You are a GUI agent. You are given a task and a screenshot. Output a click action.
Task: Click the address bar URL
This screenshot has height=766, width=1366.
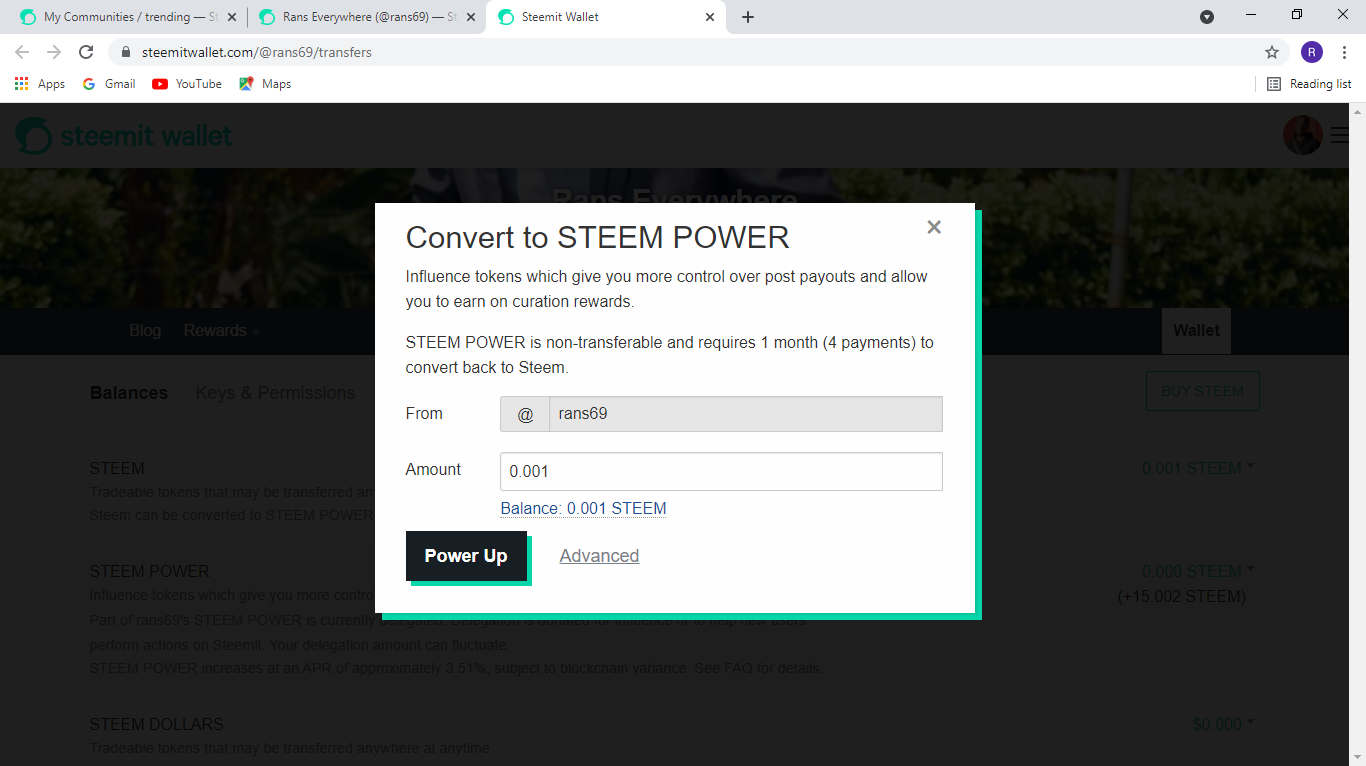[x=257, y=52]
